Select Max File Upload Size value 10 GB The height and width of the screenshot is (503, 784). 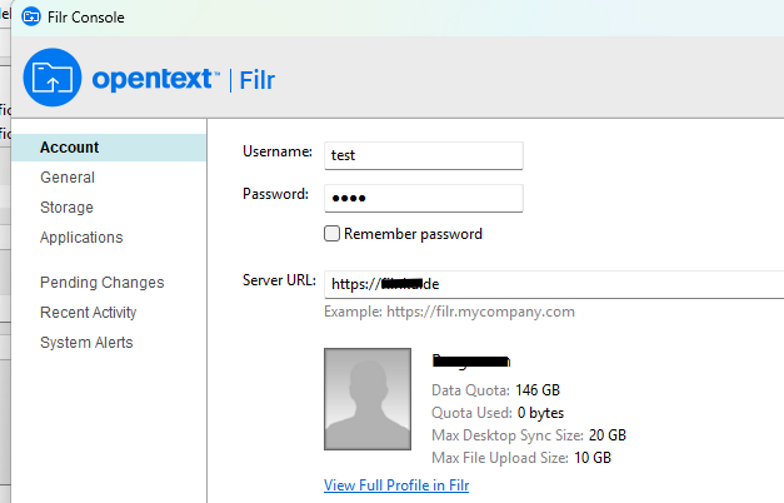point(592,458)
